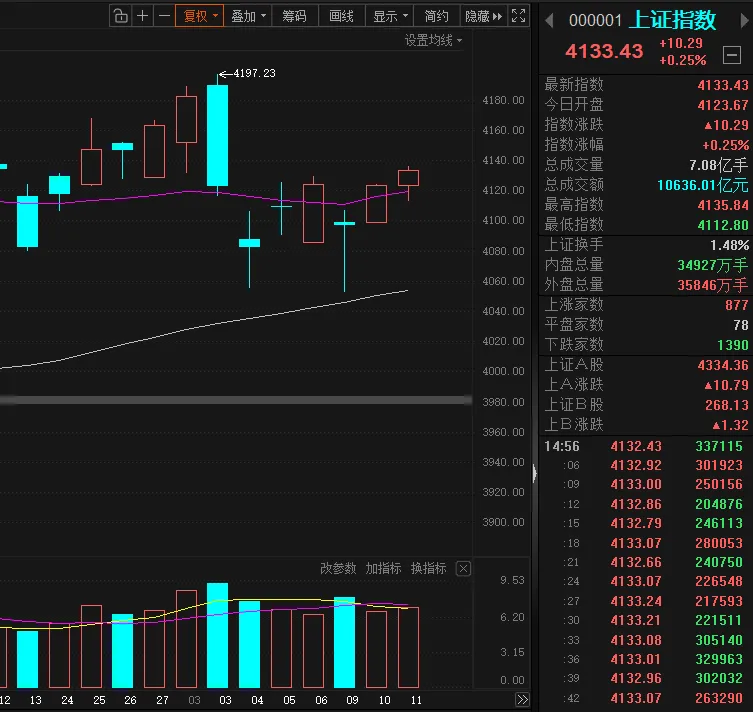Click 换指标 to change indicator
The width and height of the screenshot is (753, 712).
[428, 568]
